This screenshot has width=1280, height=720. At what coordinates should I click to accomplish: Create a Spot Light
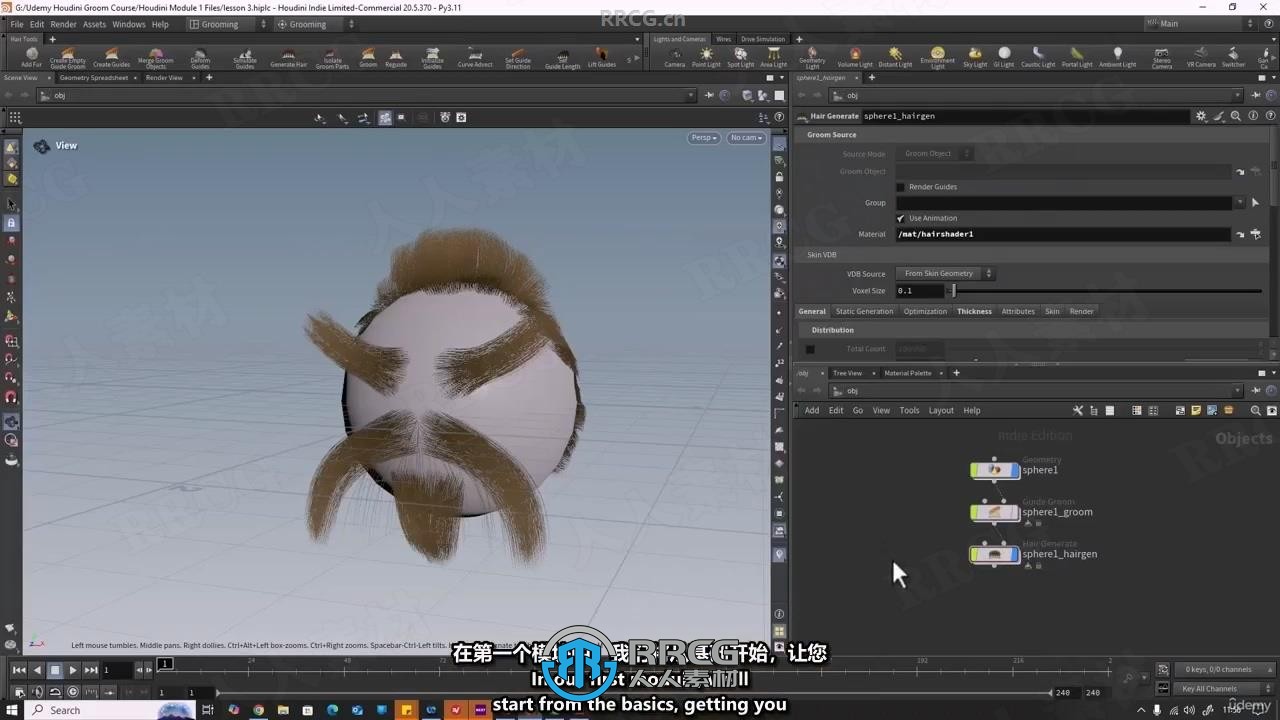point(740,58)
